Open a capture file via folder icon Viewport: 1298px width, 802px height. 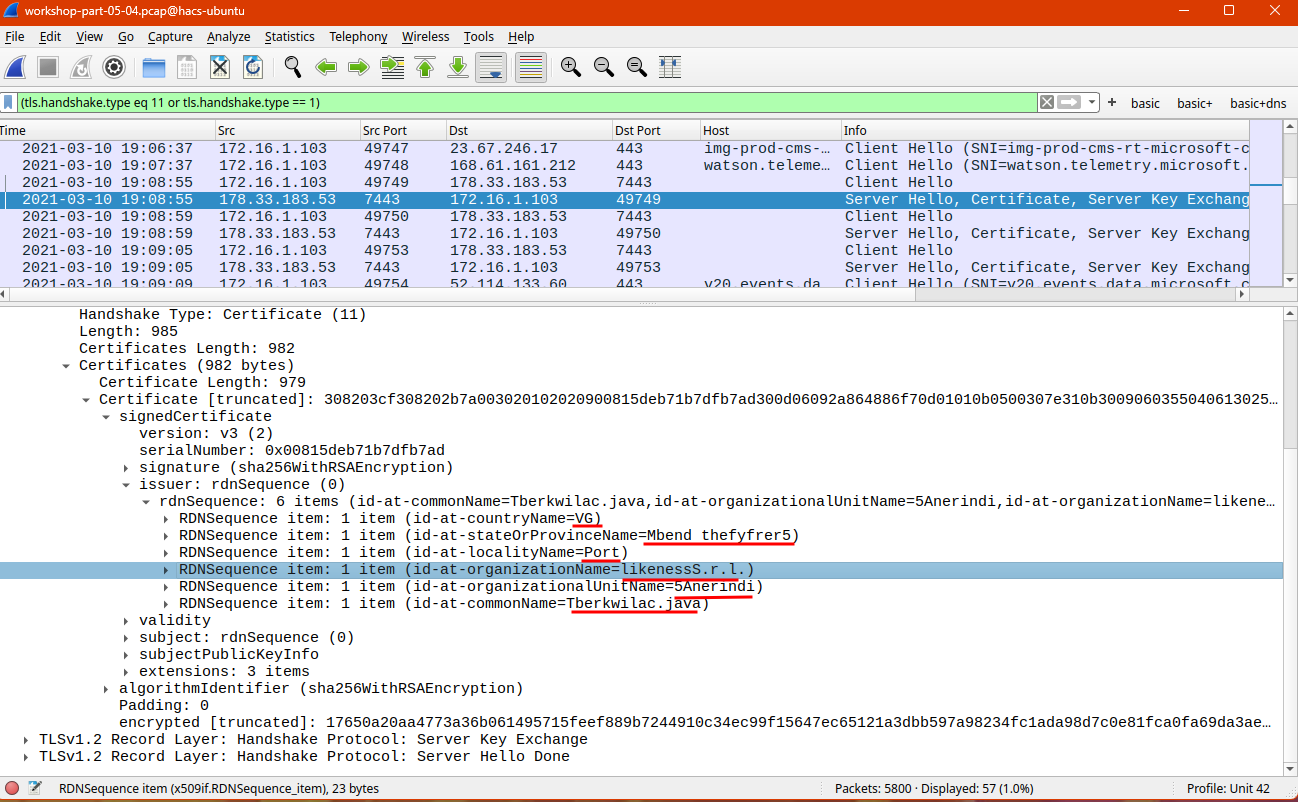(x=154, y=67)
